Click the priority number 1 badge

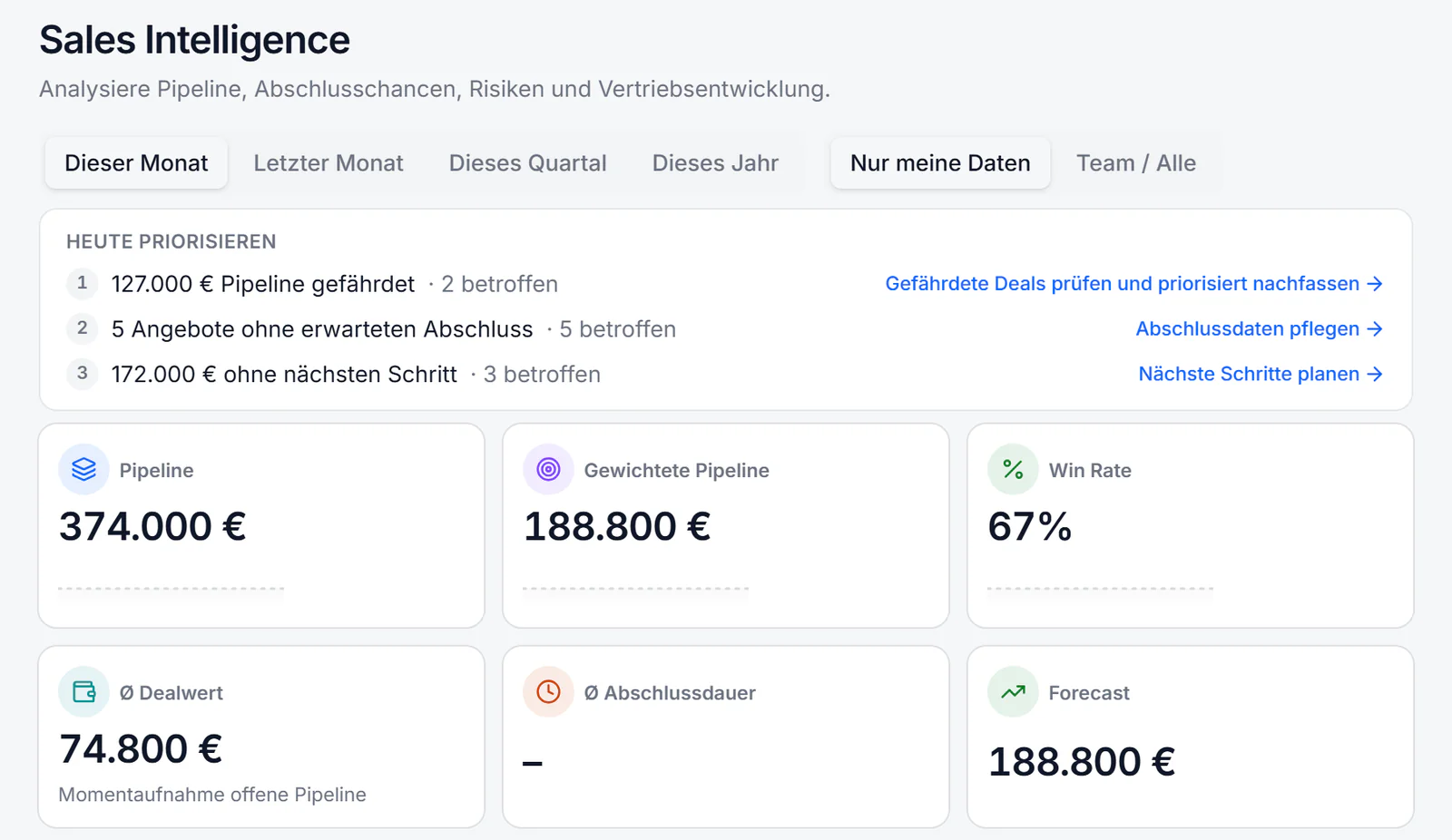[x=83, y=283]
